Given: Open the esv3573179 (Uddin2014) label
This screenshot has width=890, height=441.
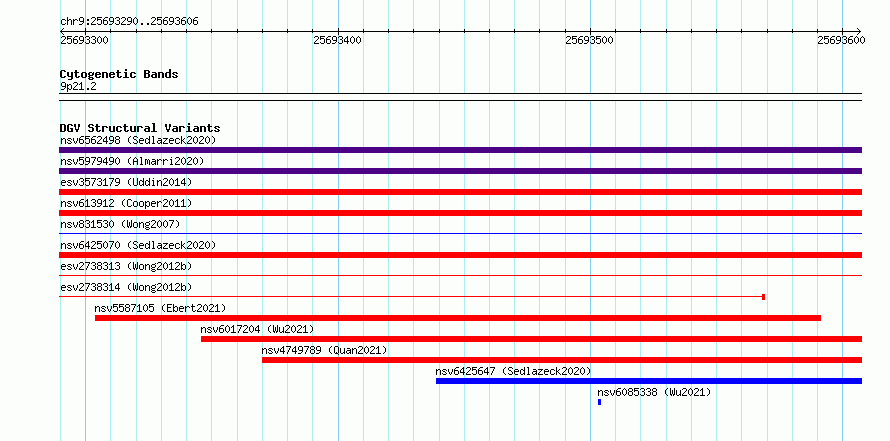Looking at the screenshot, I should tap(126, 182).
